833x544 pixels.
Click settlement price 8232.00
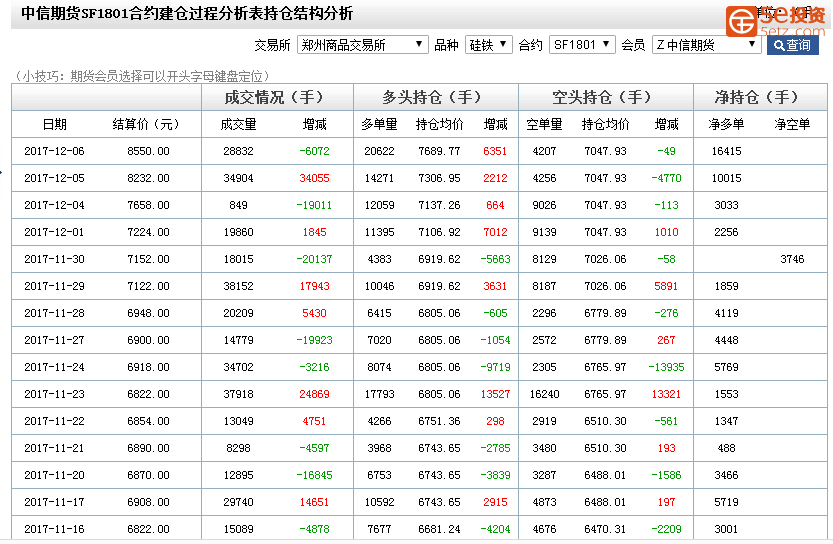coord(148,178)
